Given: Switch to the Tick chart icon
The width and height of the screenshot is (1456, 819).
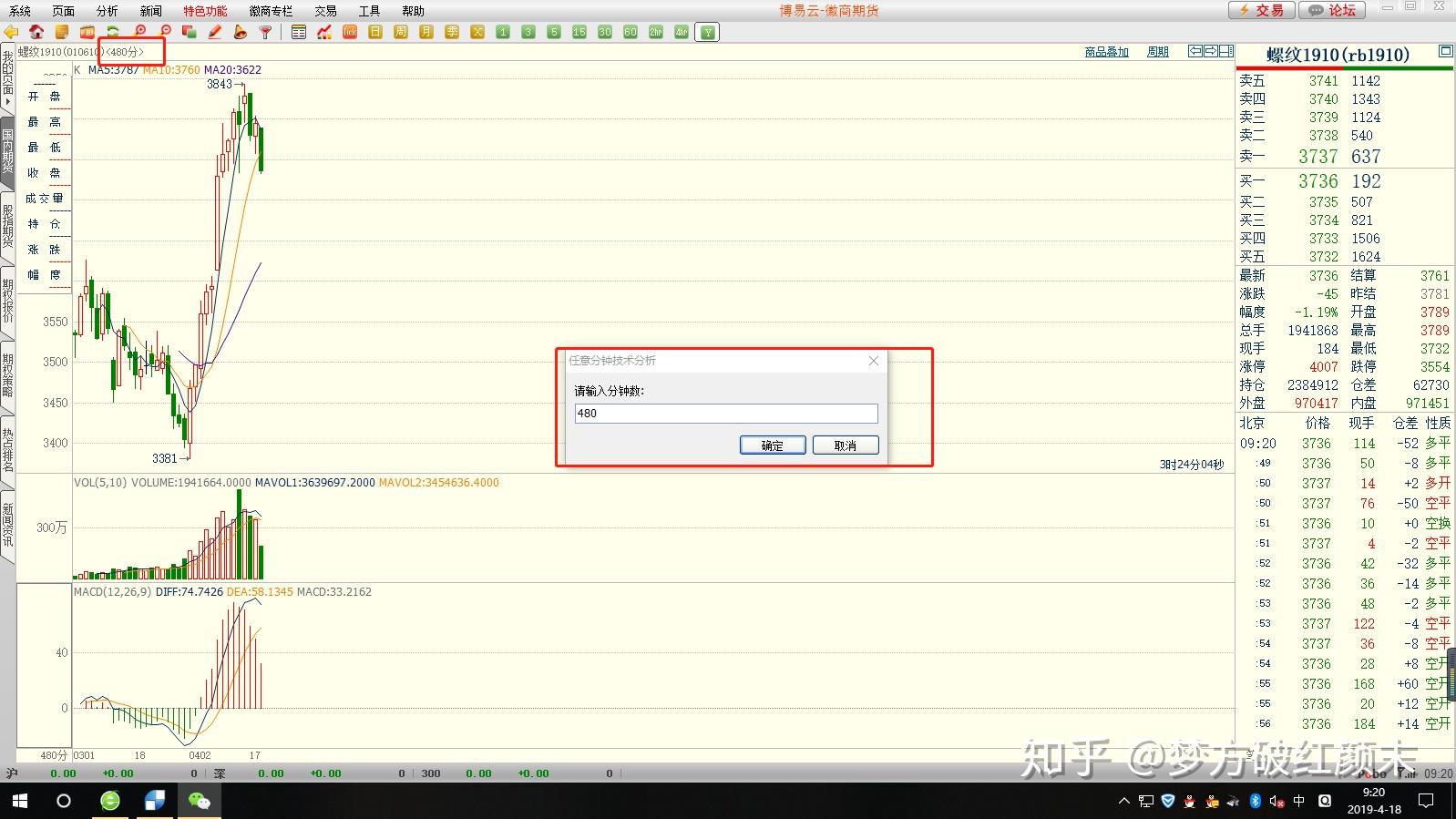Looking at the screenshot, I should [x=350, y=32].
